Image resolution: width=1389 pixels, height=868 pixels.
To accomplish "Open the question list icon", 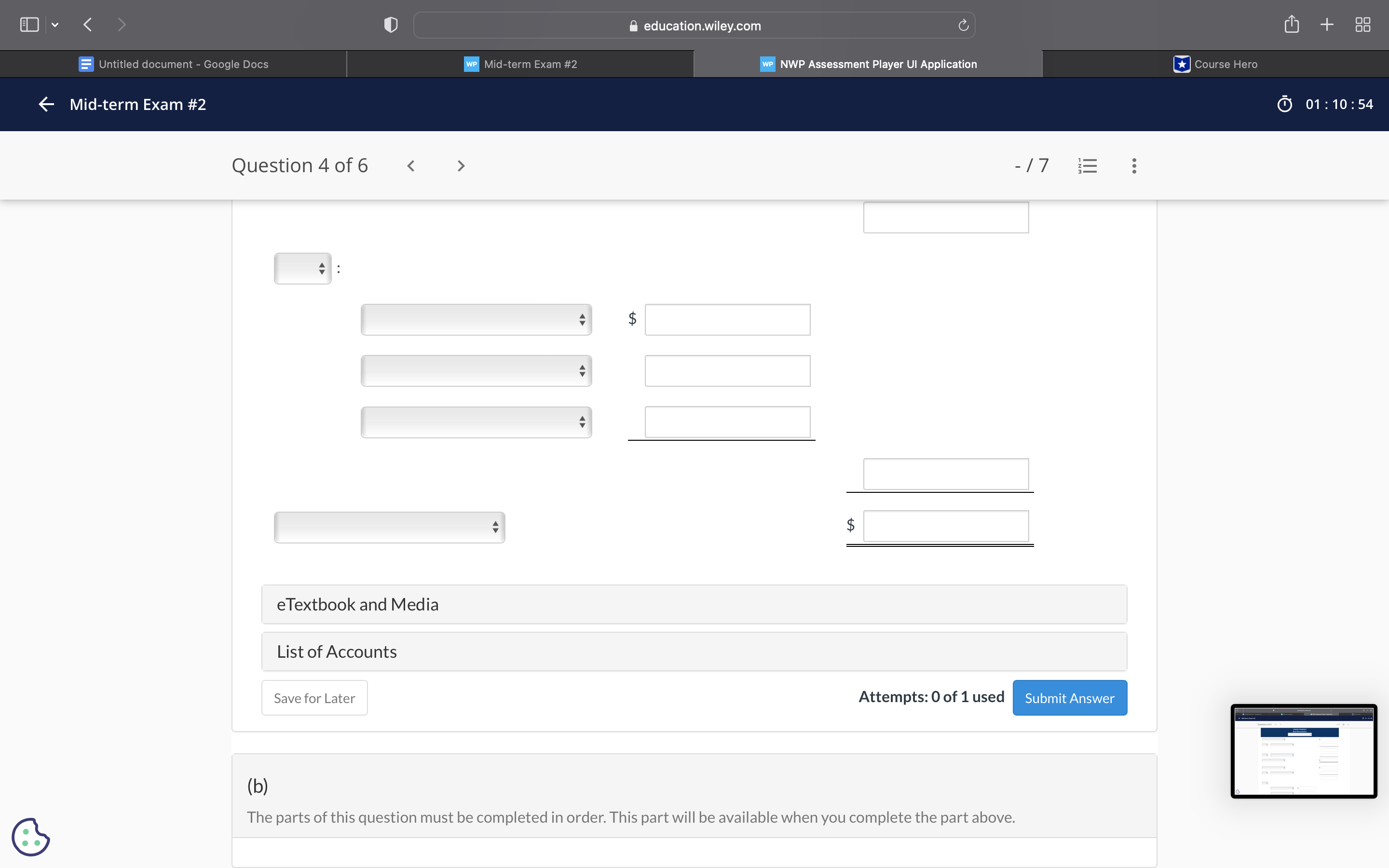I will (x=1087, y=165).
